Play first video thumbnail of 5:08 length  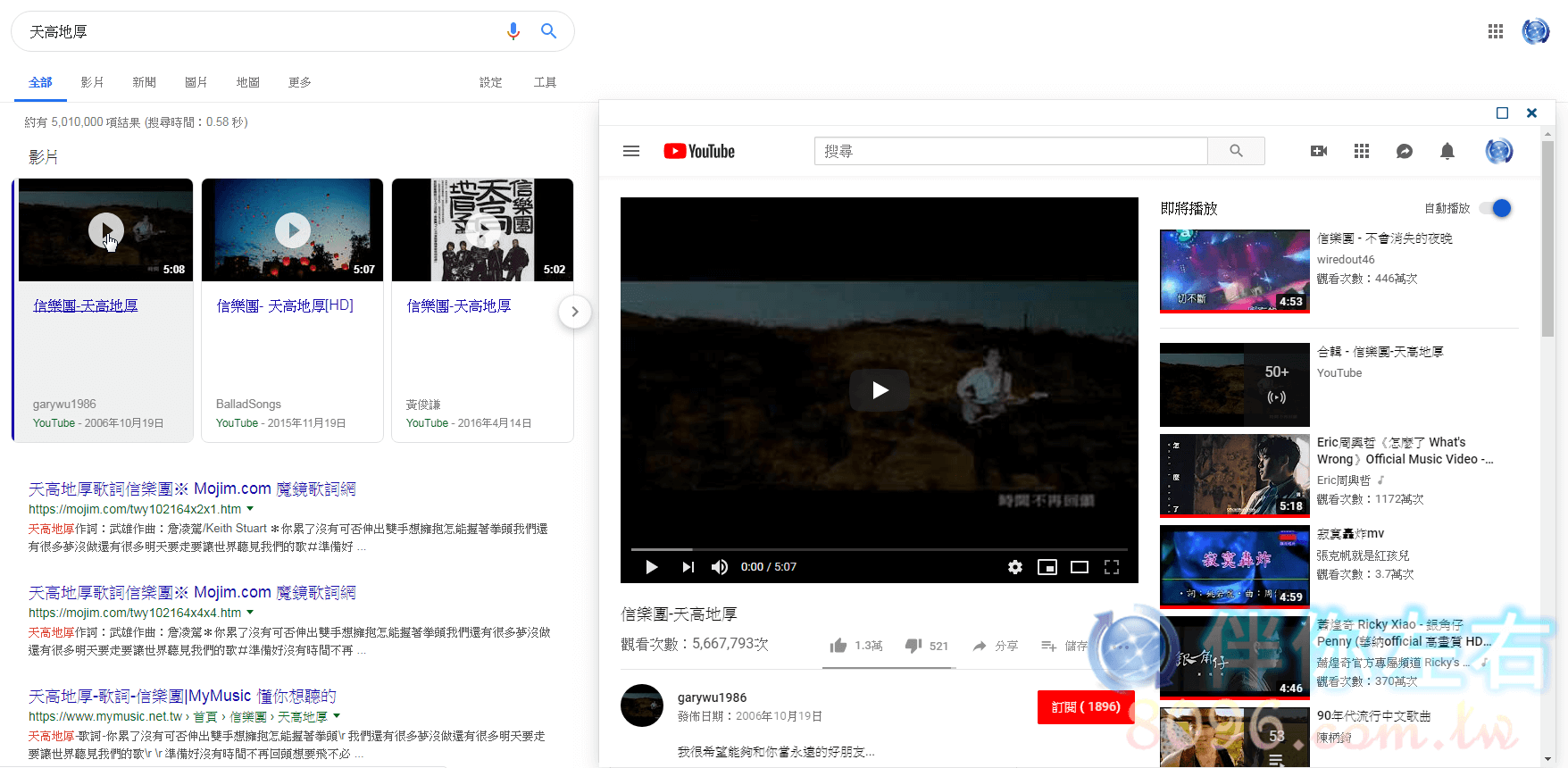click(x=105, y=230)
